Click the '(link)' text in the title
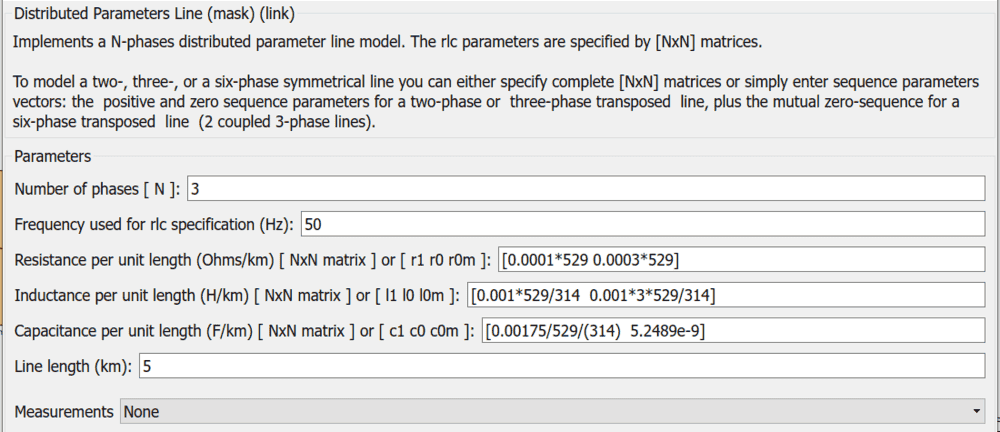 [x=273, y=15]
